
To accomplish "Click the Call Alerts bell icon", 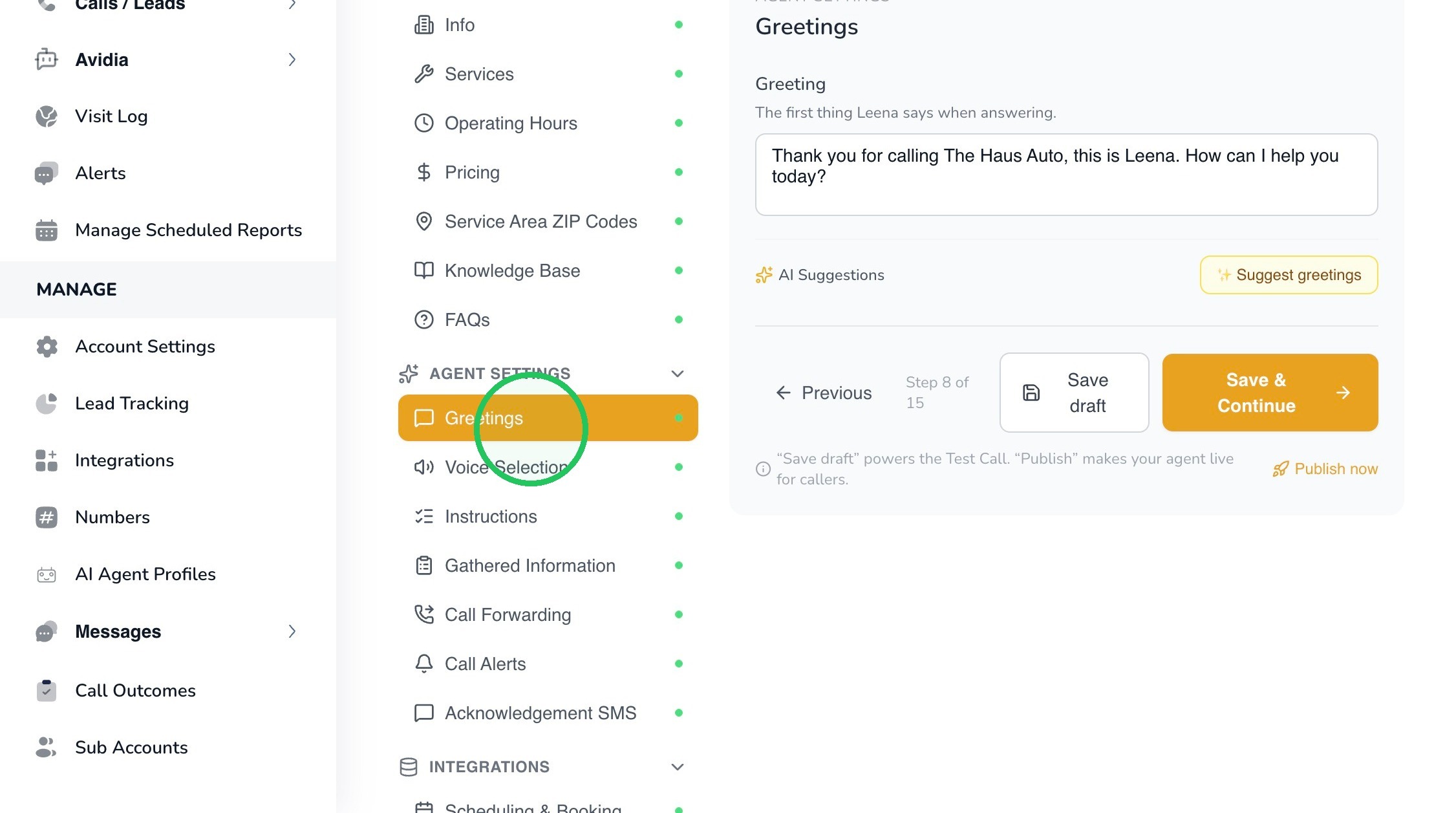I will [424, 664].
